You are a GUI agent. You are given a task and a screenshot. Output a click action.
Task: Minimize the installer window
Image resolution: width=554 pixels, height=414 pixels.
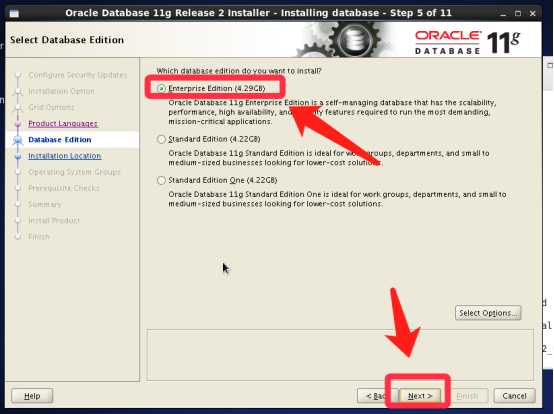coord(503,13)
